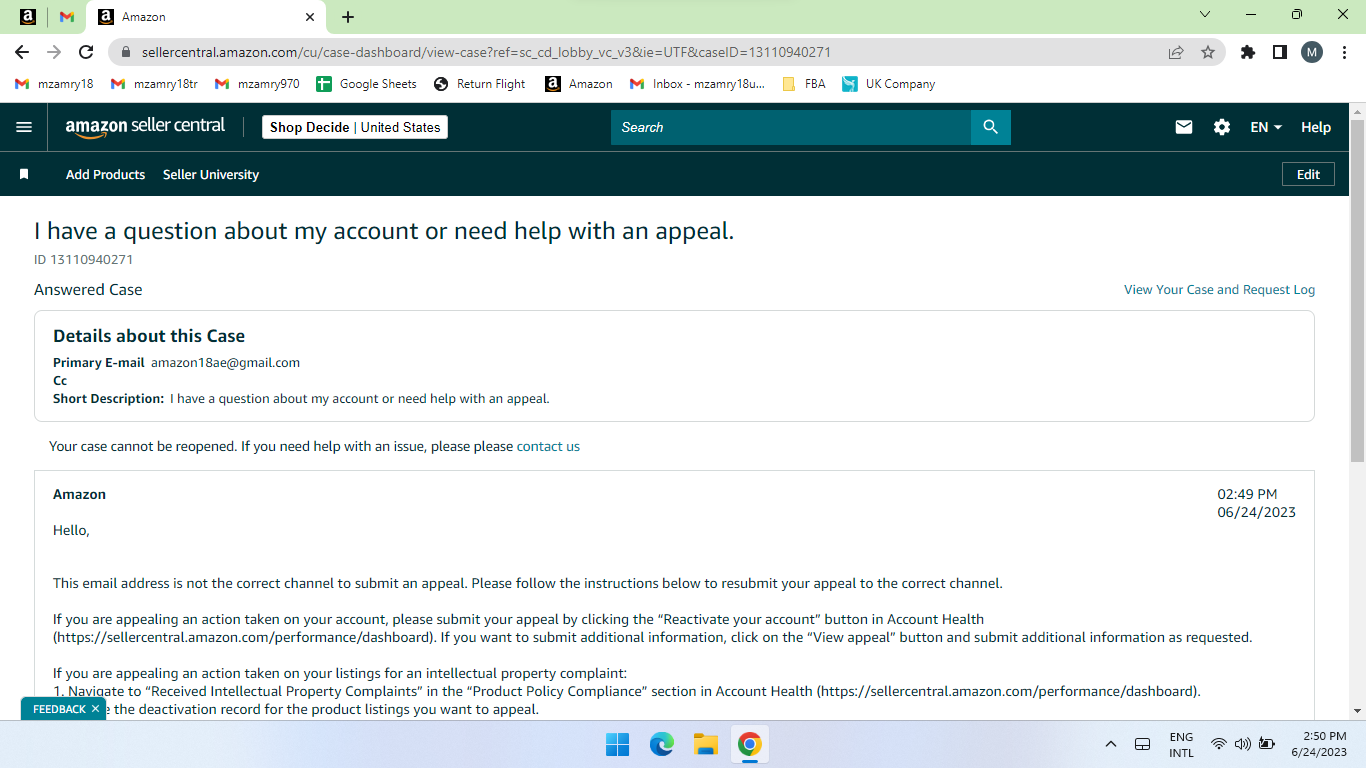The width and height of the screenshot is (1366, 768).
Task: Open the FBA bookmarks folder
Action: tap(804, 84)
